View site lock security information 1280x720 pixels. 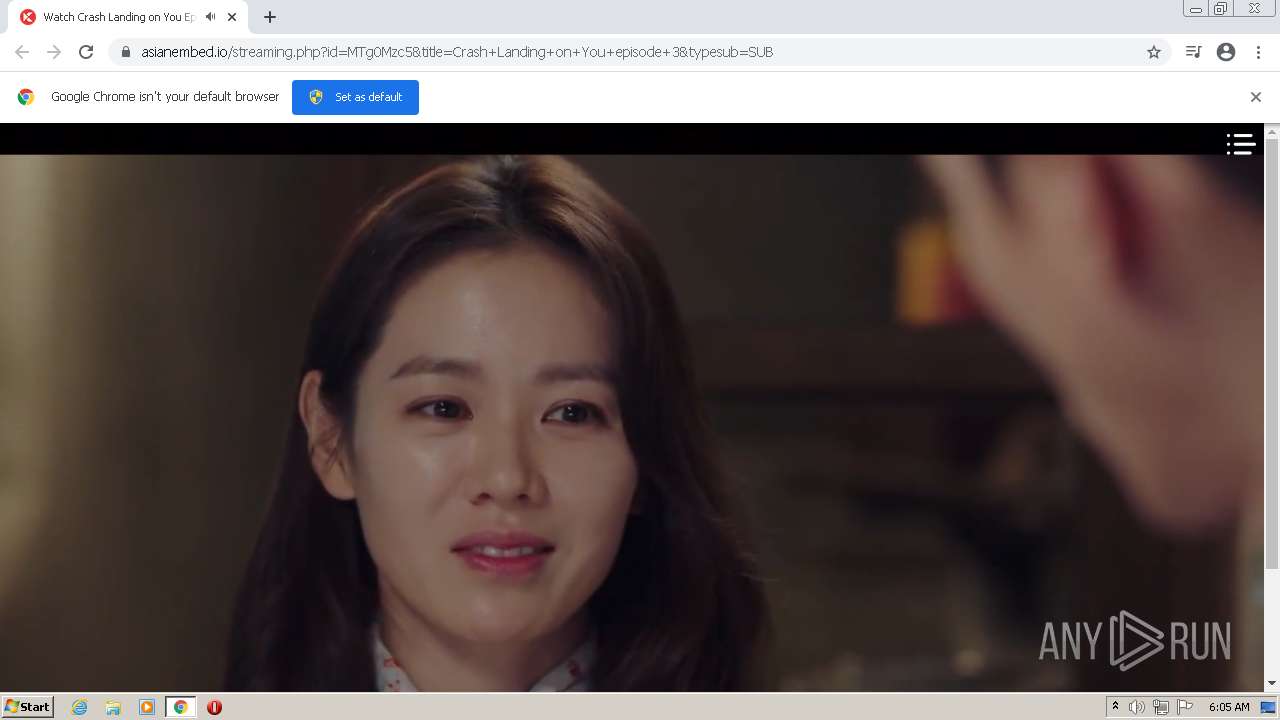pyautogui.click(x=126, y=52)
